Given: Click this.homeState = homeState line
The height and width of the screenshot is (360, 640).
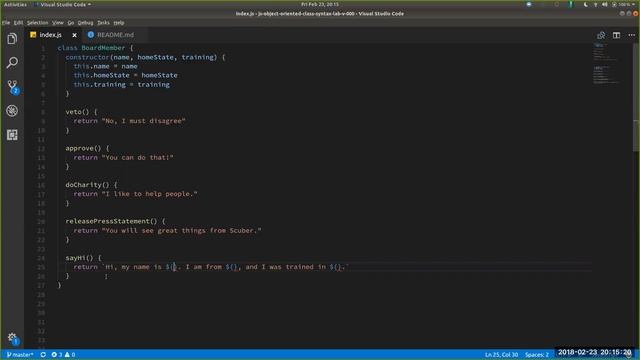Looking at the screenshot, I should 125,76.
